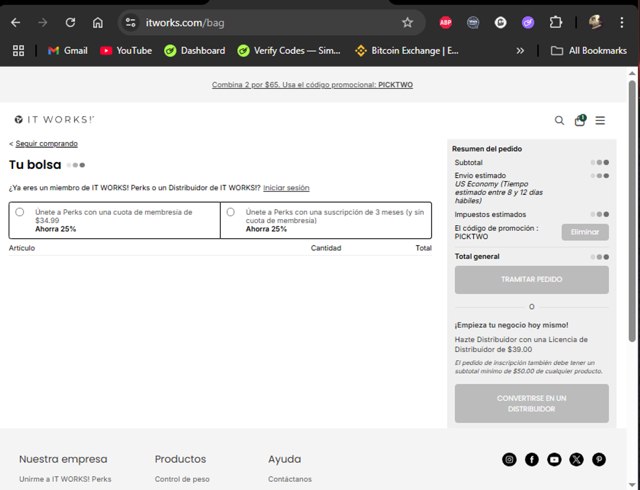The width and height of the screenshot is (640, 490).
Task: Click the blue circular extension icon beside ABP
Action: pyautogui.click(x=473, y=22)
